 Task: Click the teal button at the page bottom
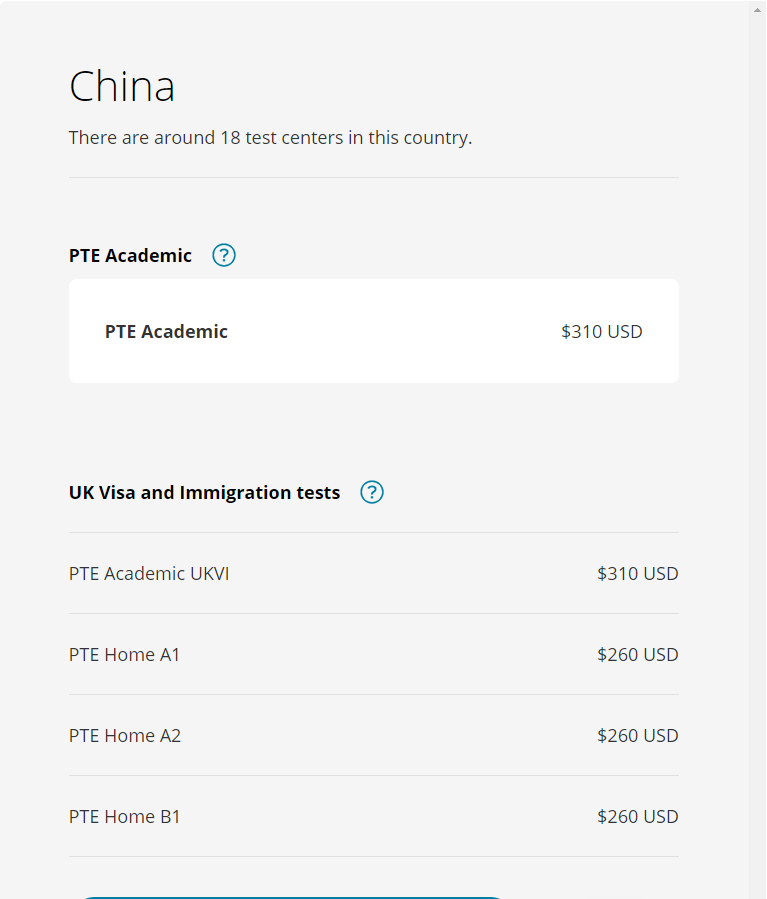pyautogui.click(x=292, y=897)
